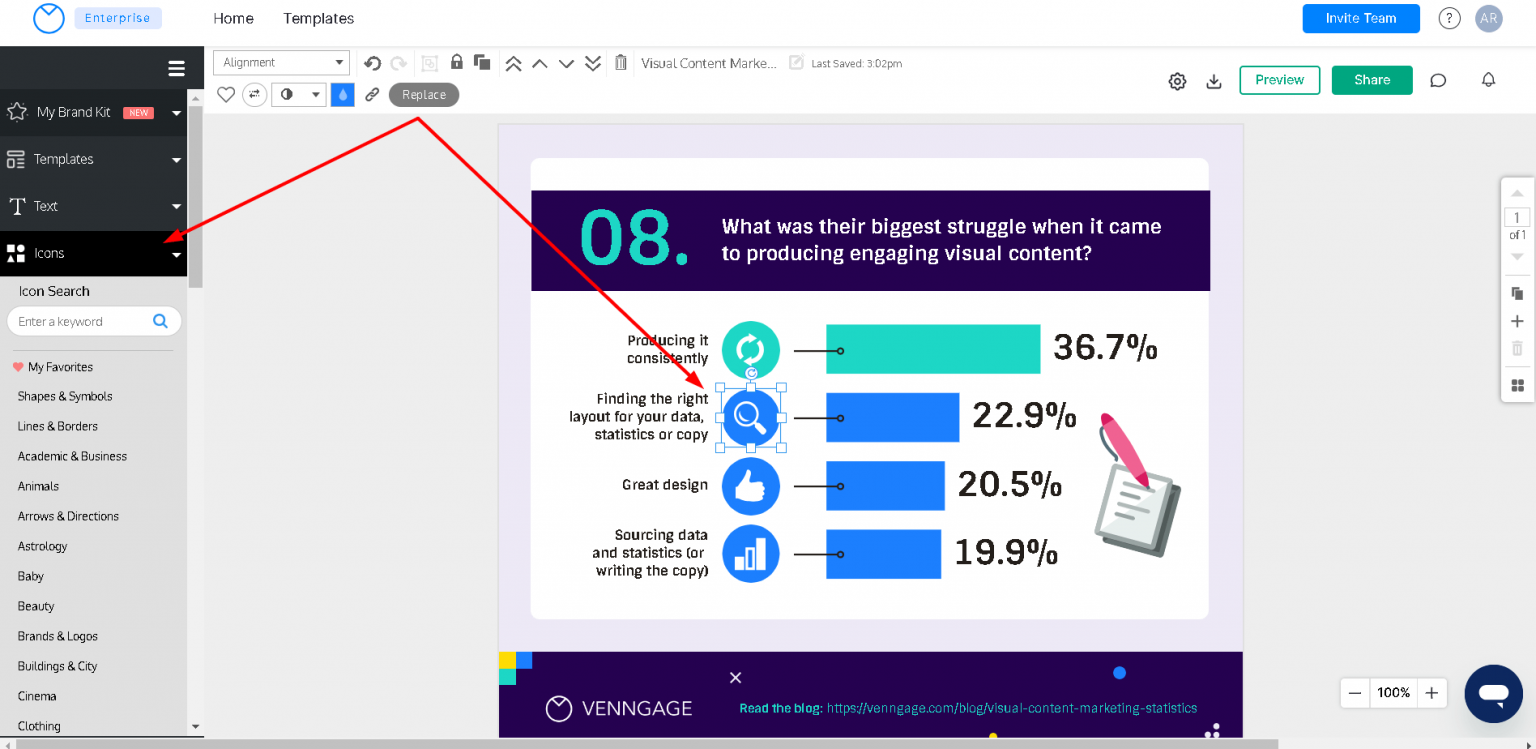Select the favorite heart icon in the toolbar
The image size is (1536, 749).
coord(226,94)
